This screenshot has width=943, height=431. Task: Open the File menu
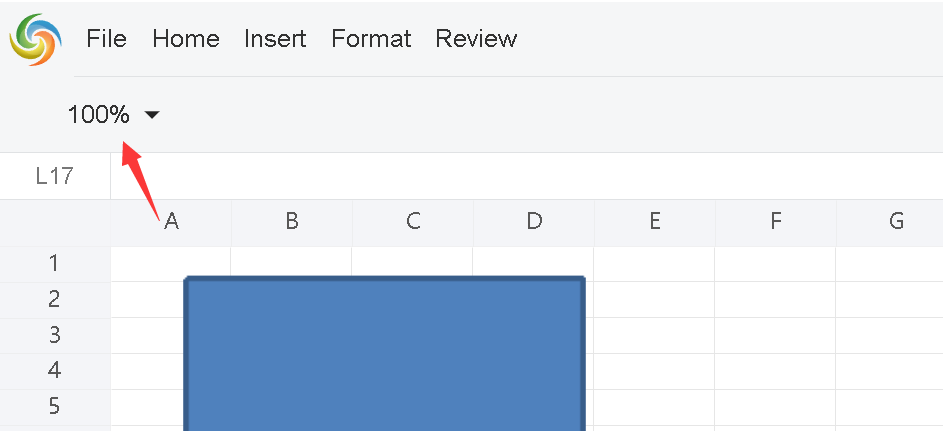point(106,39)
